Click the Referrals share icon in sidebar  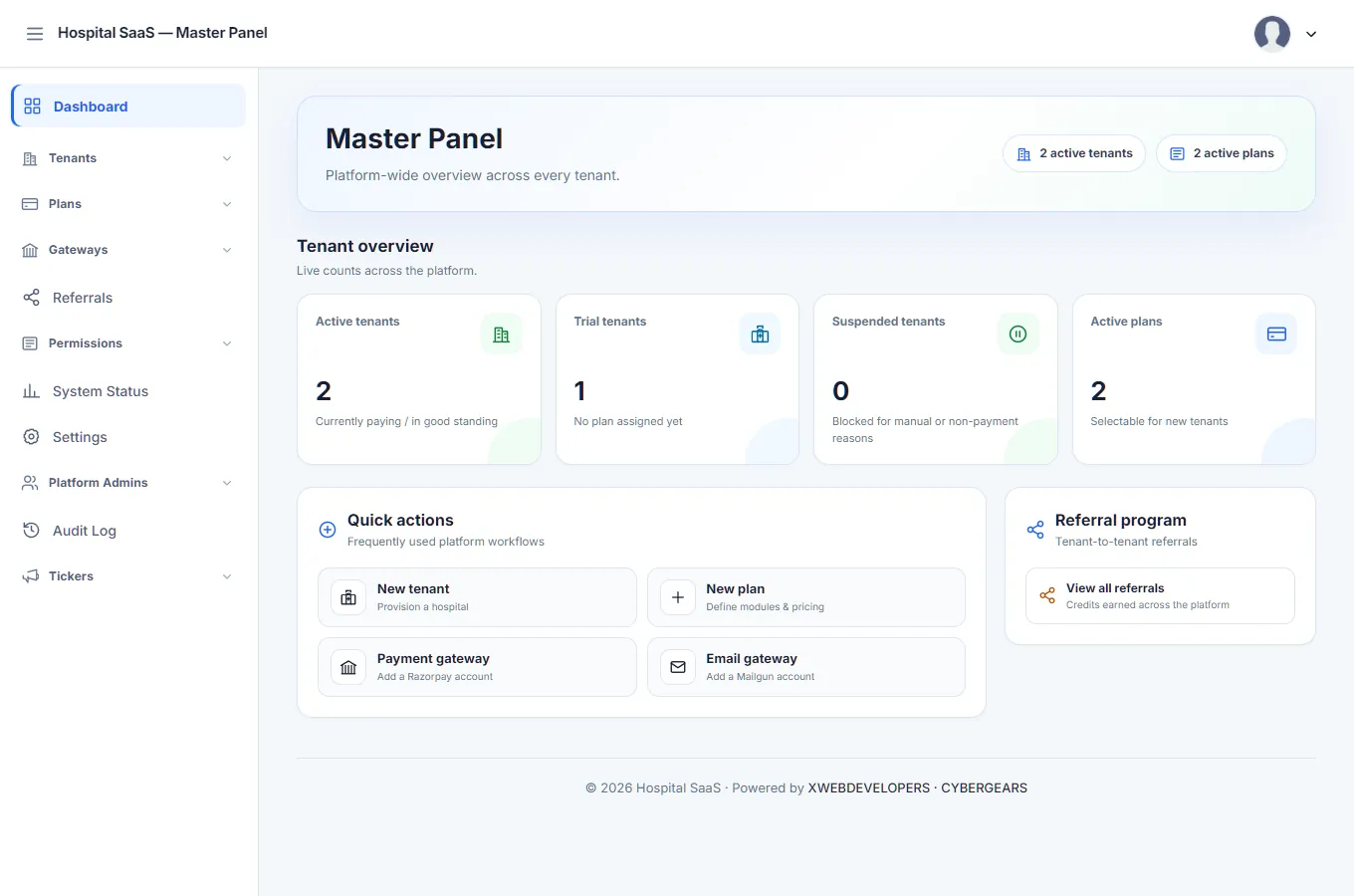click(x=32, y=298)
